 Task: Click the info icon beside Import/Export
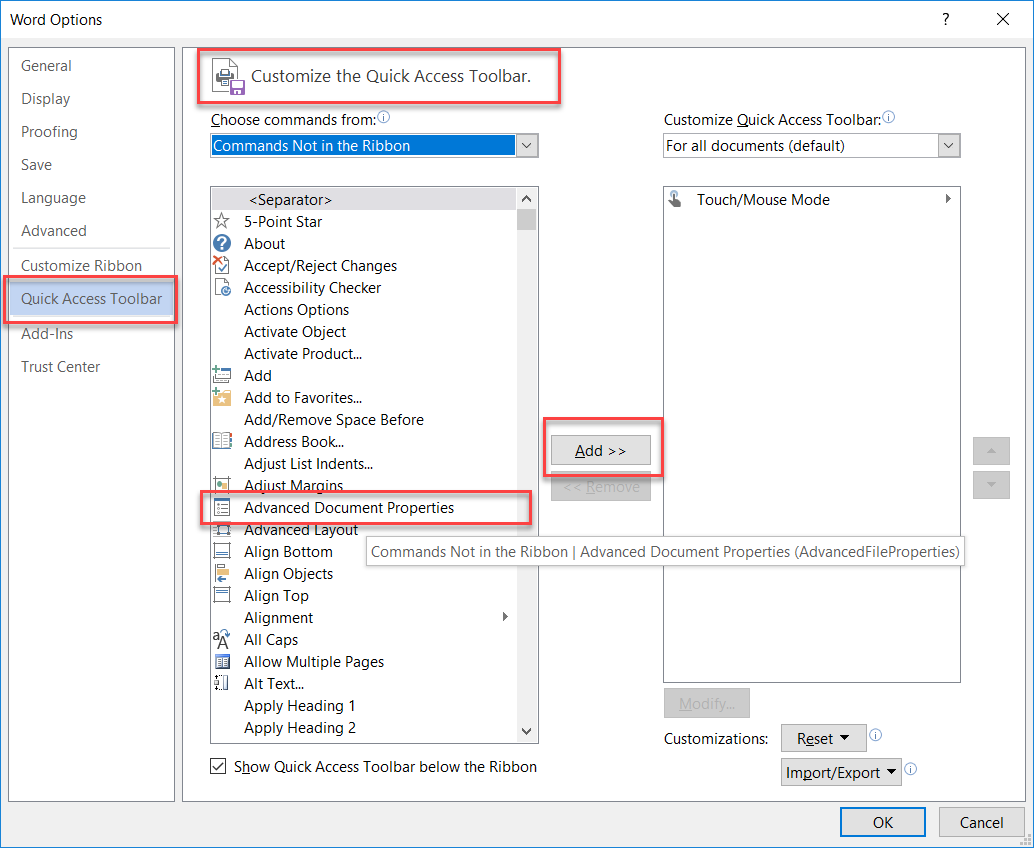911,769
